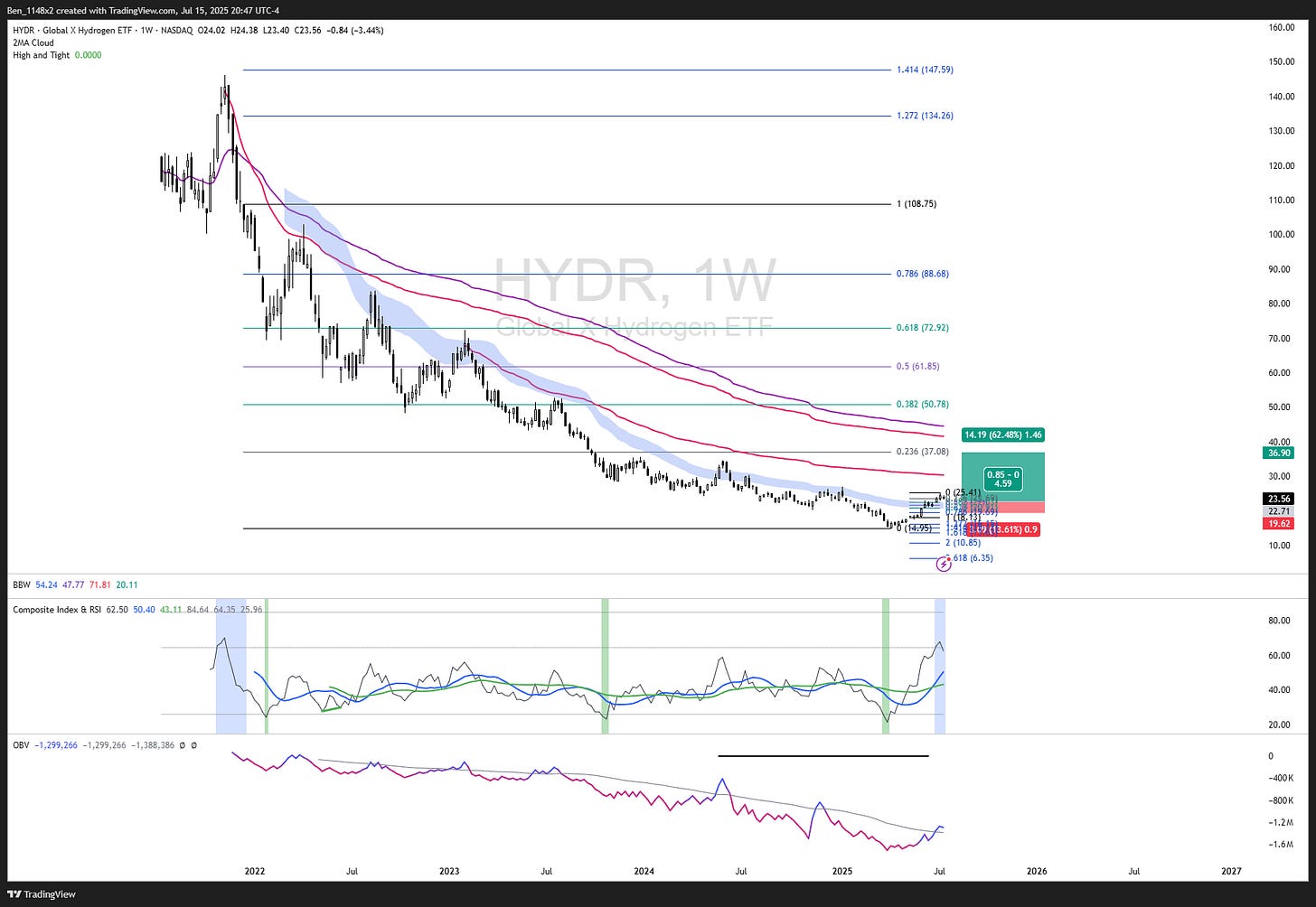Screen dimensions: 1316x907
Task: Click the black 23.56 last price tag
Action: tap(1279, 499)
